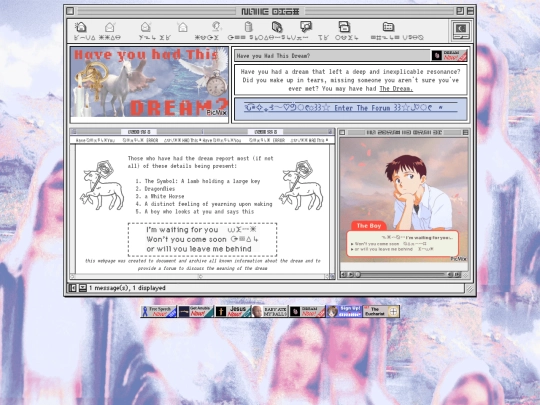Click the magnifier speech-bubble toolbar icon
Screen dimensions: 540x405
coord(305,26)
